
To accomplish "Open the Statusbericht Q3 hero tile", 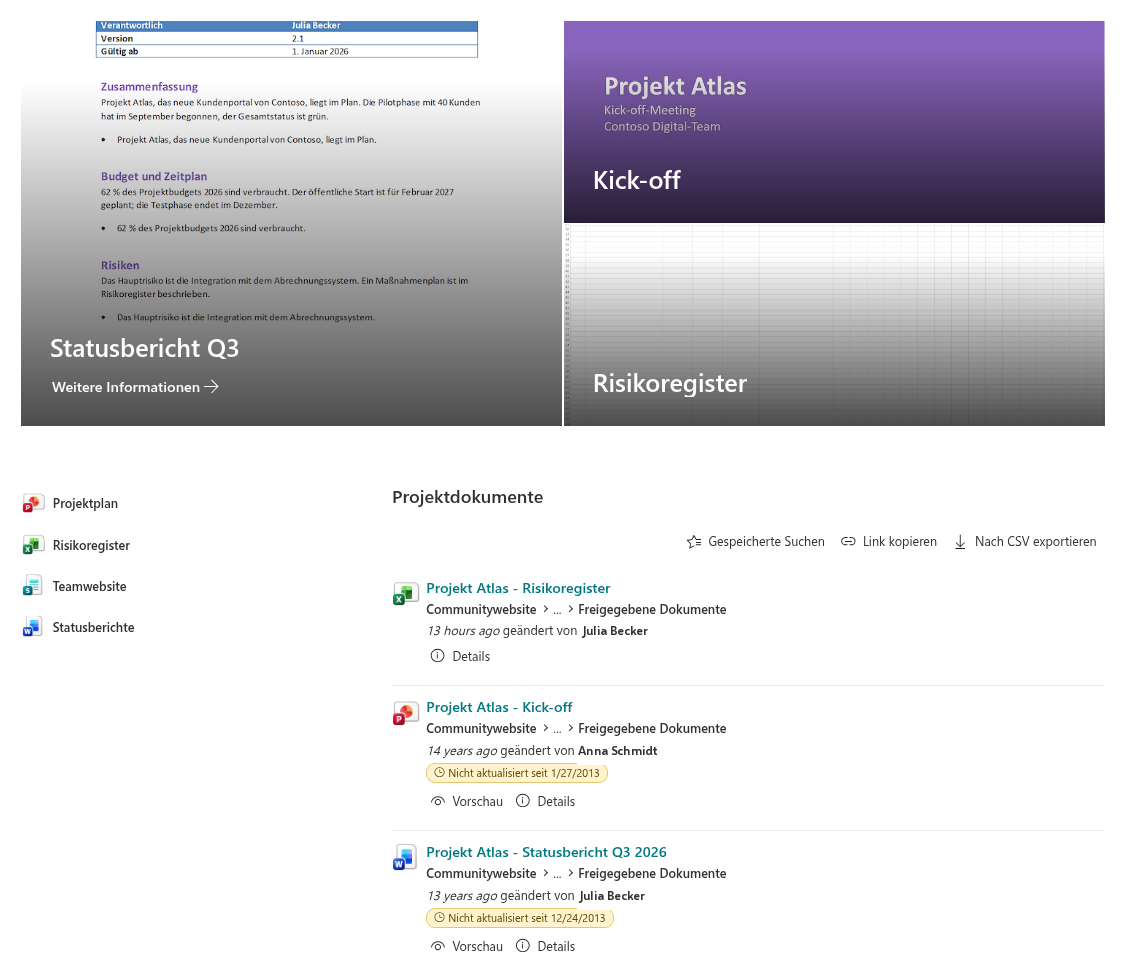I will point(291,223).
